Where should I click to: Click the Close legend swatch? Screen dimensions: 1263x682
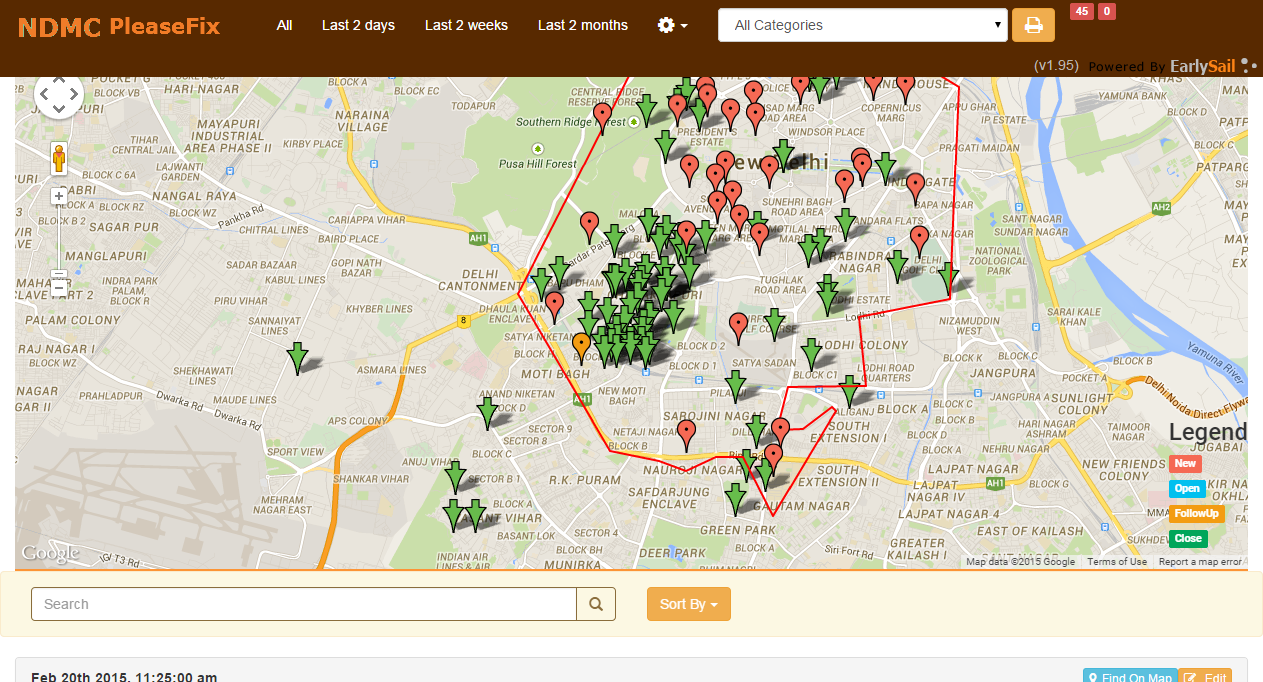(1188, 539)
